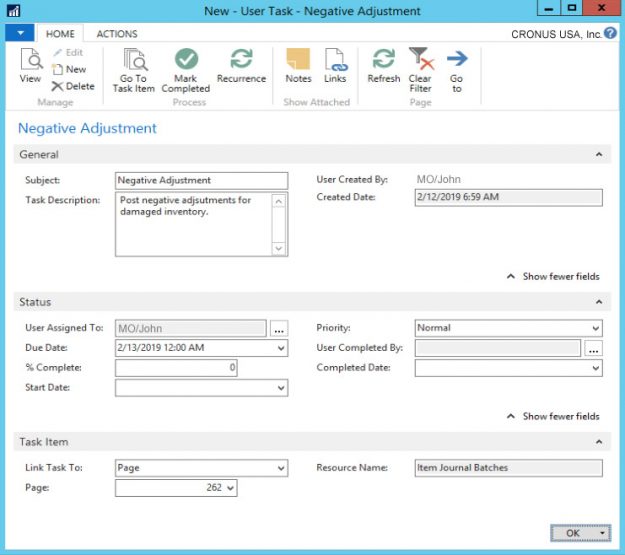Collapse the General FastTab

[x=599, y=154]
